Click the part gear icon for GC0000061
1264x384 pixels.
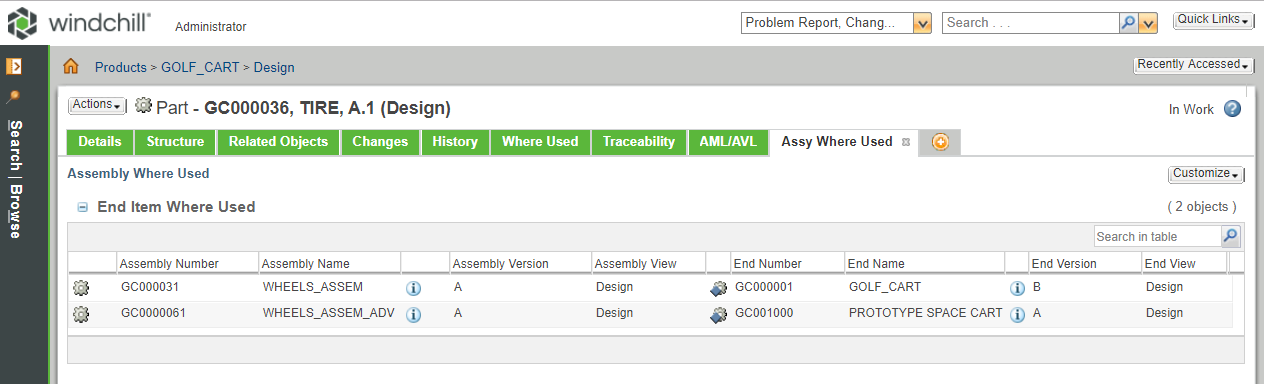pos(81,314)
